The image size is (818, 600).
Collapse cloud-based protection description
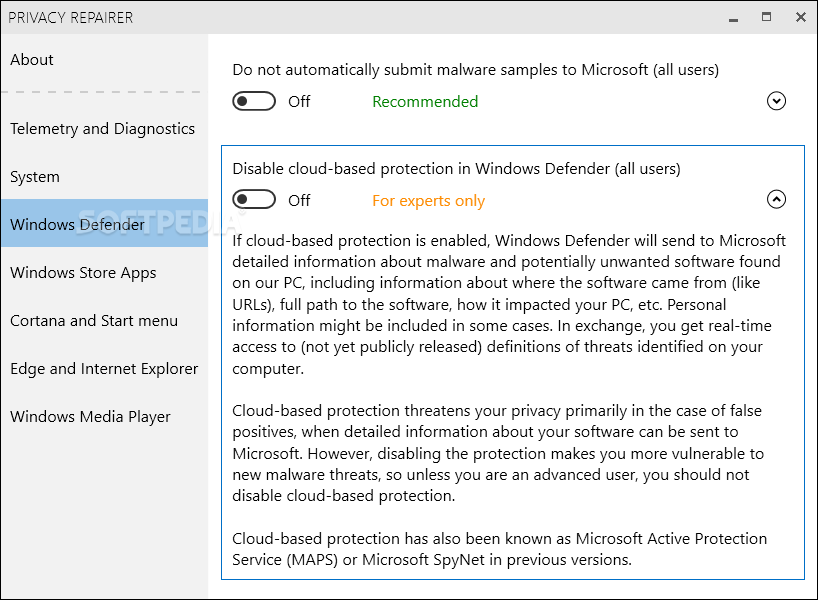tap(776, 199)
